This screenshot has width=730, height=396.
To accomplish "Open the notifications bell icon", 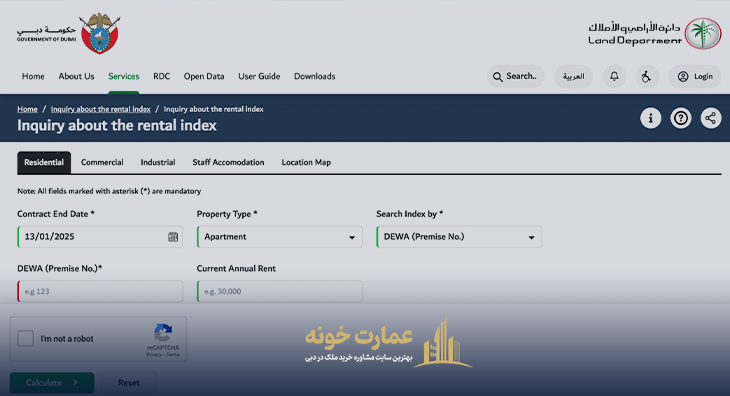I will (x=614, y=76).
